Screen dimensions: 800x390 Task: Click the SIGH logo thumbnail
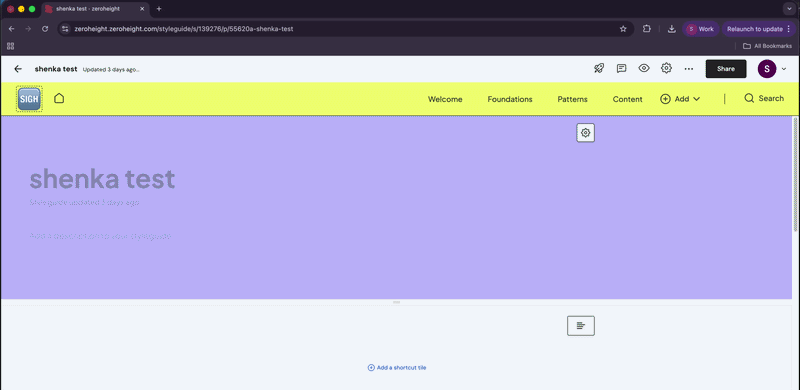point(29,99)
